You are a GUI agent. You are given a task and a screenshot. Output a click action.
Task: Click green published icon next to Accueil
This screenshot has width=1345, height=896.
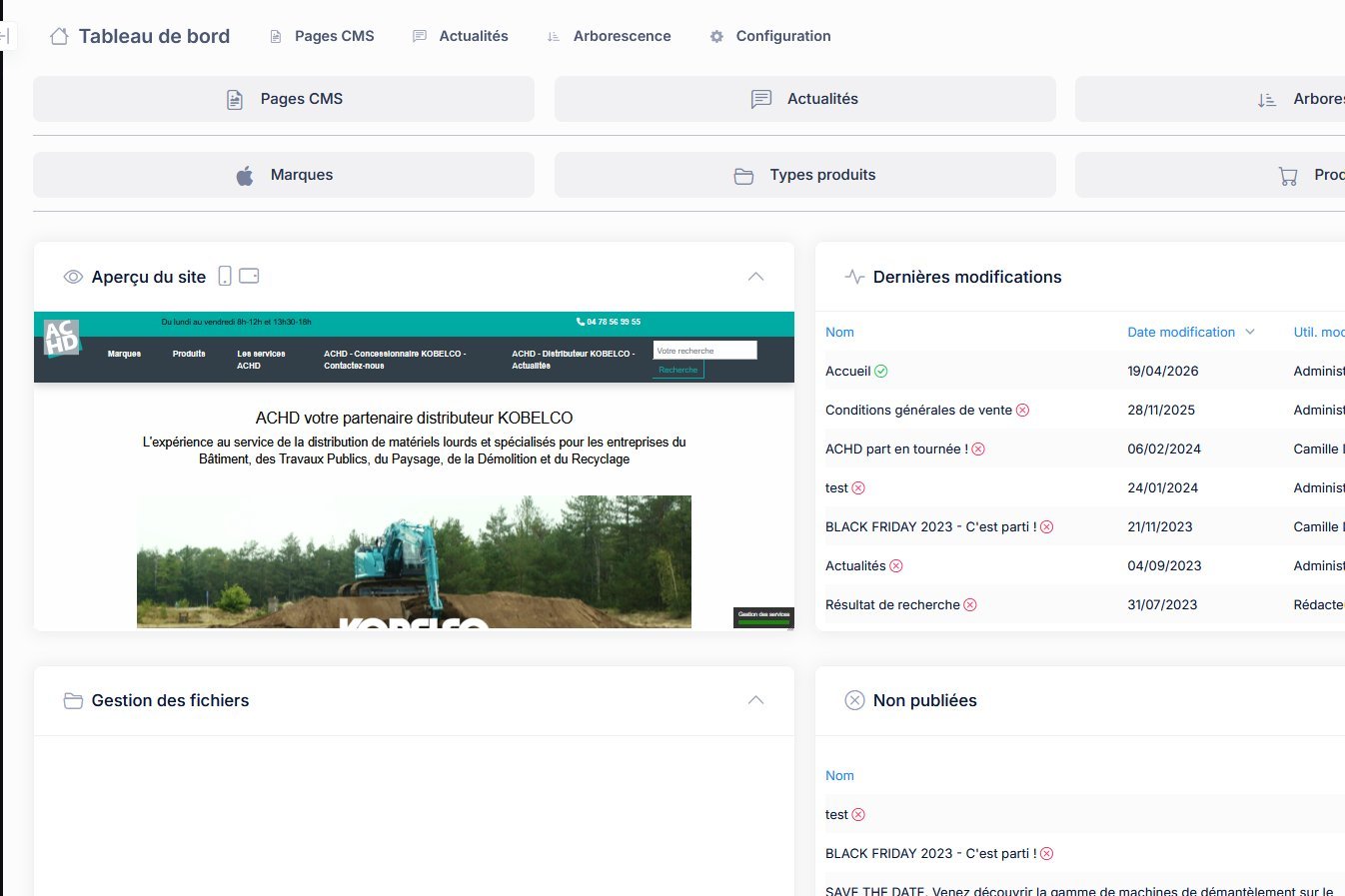pyautogui.click(x=881, y=371)
